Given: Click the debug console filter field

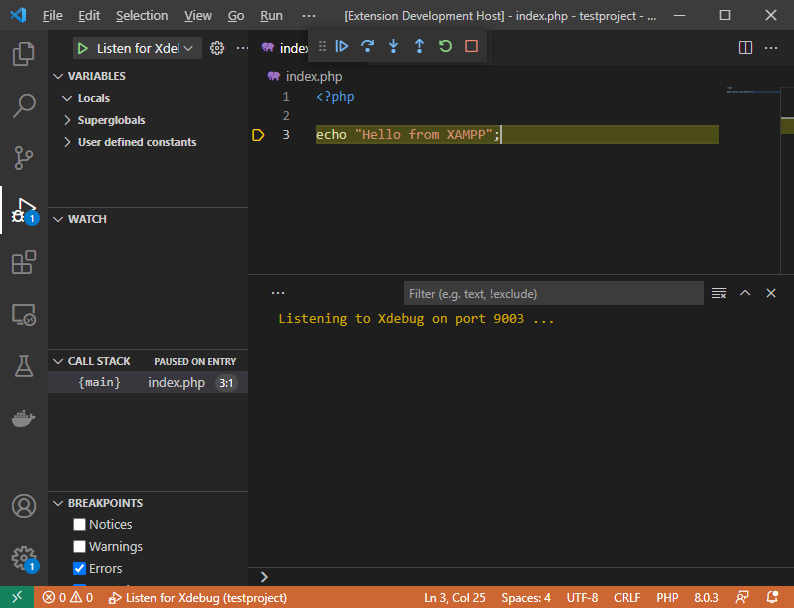Looking at the screenshot, I should (553, 294).
